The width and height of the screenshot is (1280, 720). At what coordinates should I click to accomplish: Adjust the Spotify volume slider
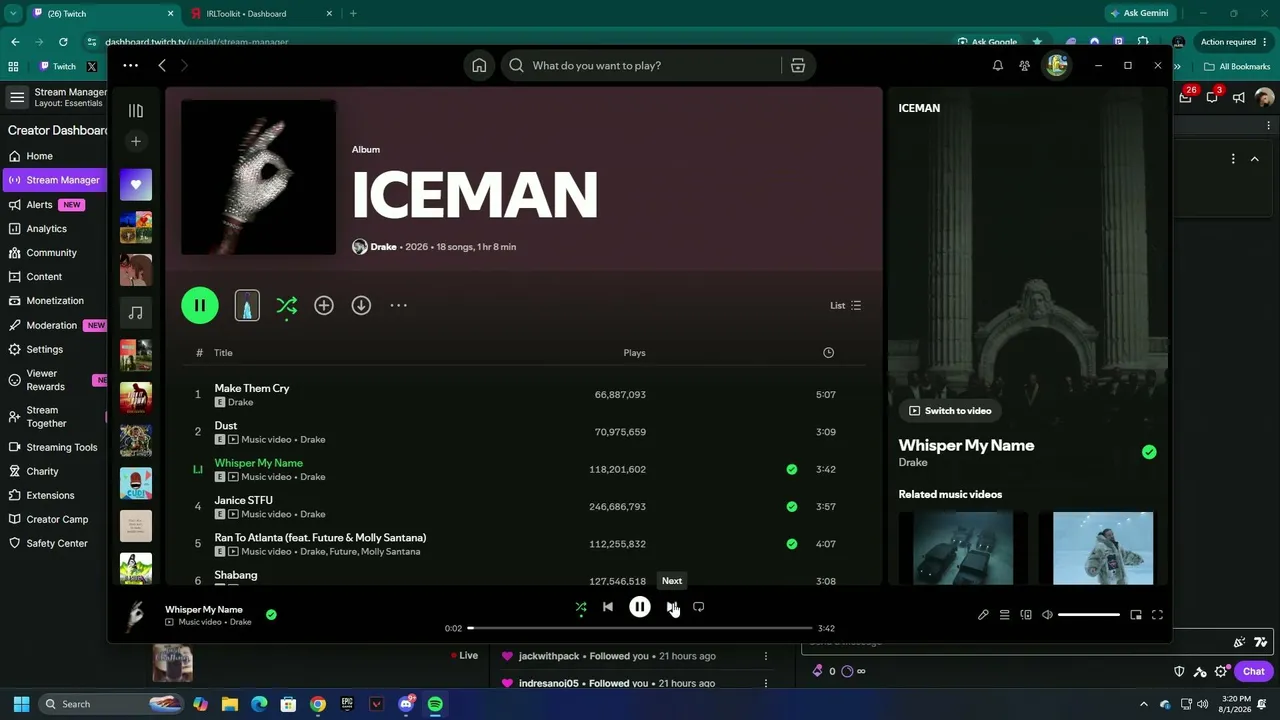pyautogui.click(x=1088, y=615)
